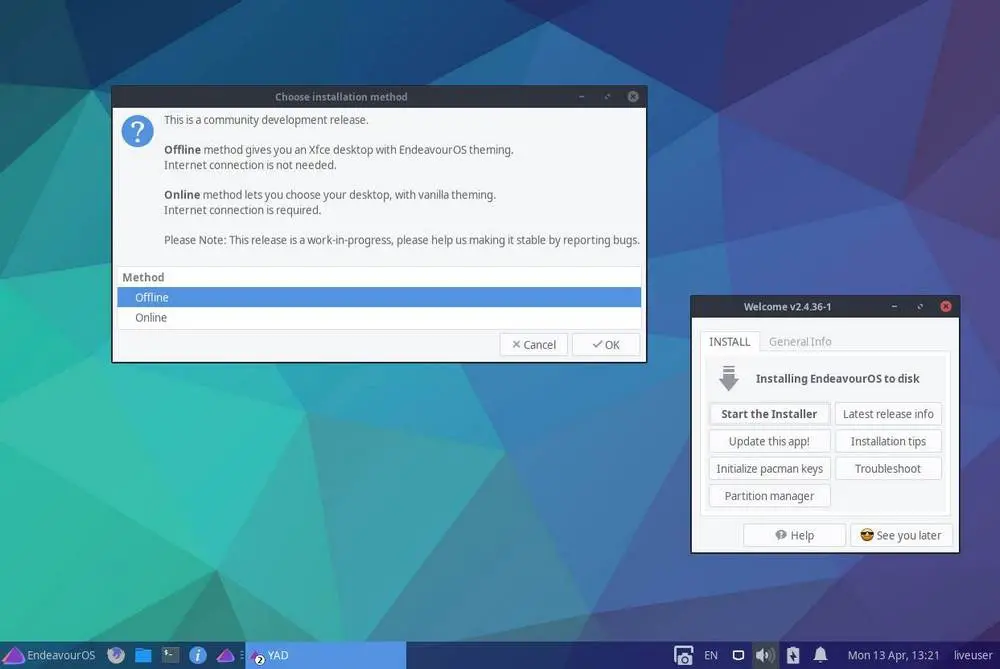
Task: Click Initialize pacman keys
Action: point(769,469)
